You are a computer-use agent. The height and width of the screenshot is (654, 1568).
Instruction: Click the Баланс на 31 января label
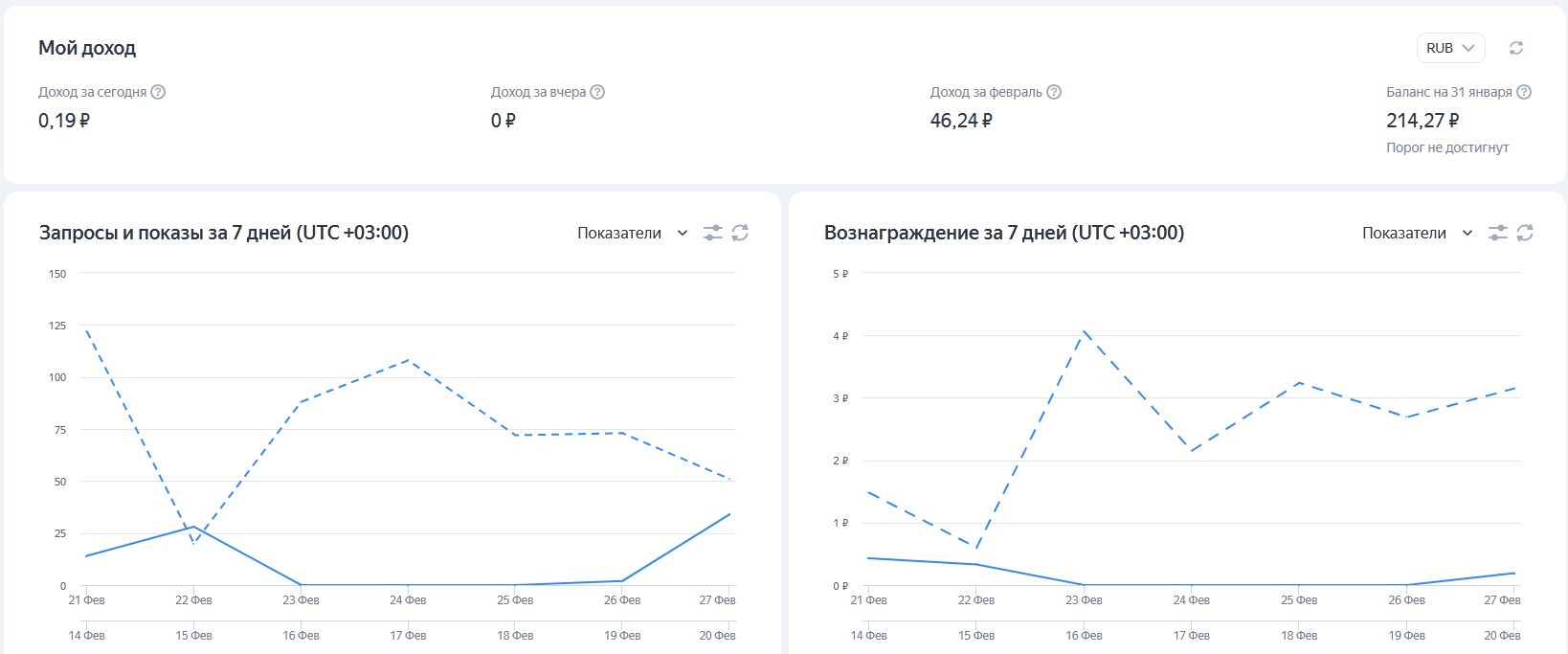point(1449,92)
